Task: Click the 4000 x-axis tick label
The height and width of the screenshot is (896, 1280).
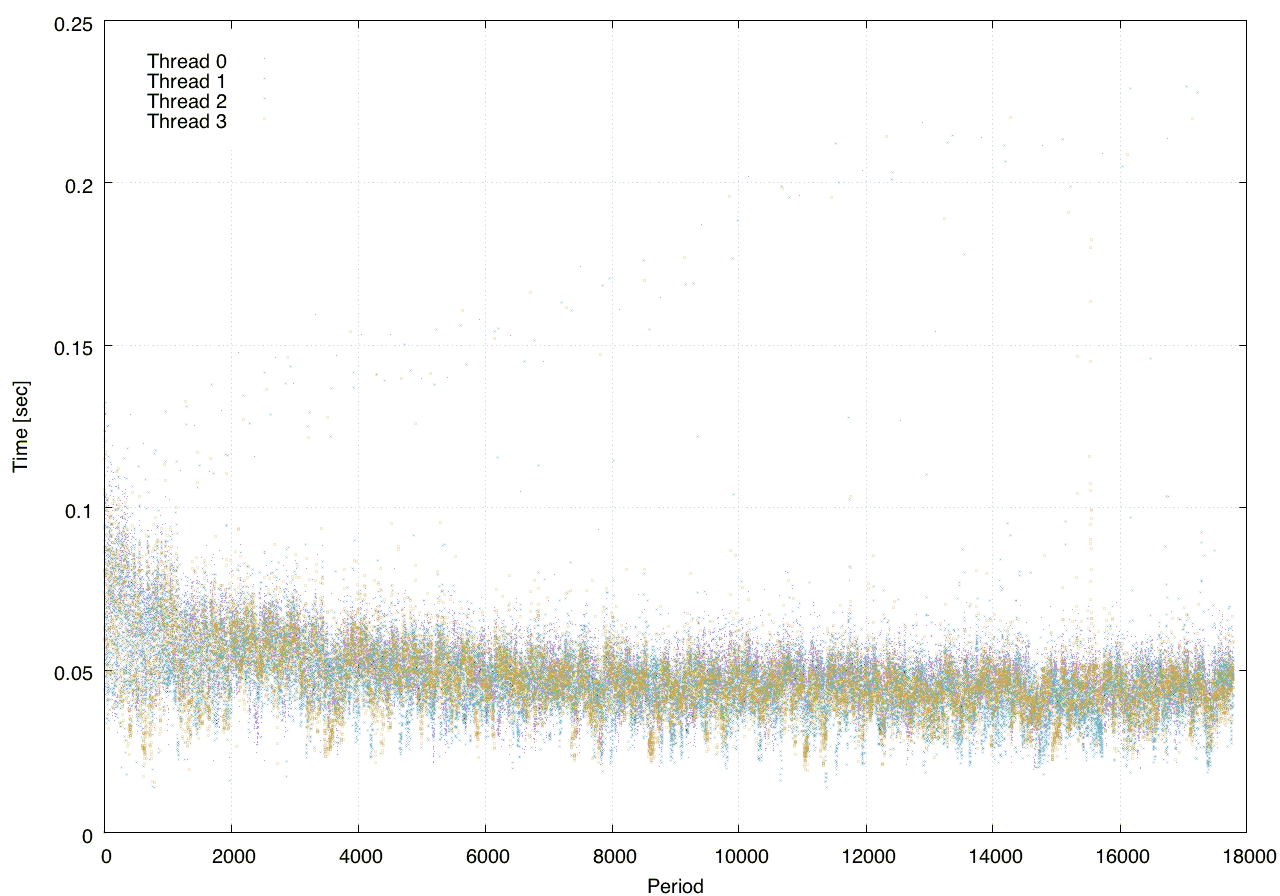Action: tap(358, 856)
